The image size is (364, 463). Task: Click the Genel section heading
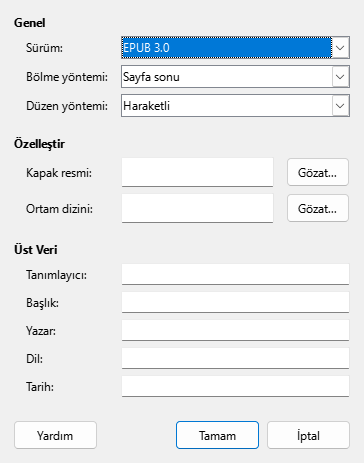pyautogui.click(x=30, y=23)
